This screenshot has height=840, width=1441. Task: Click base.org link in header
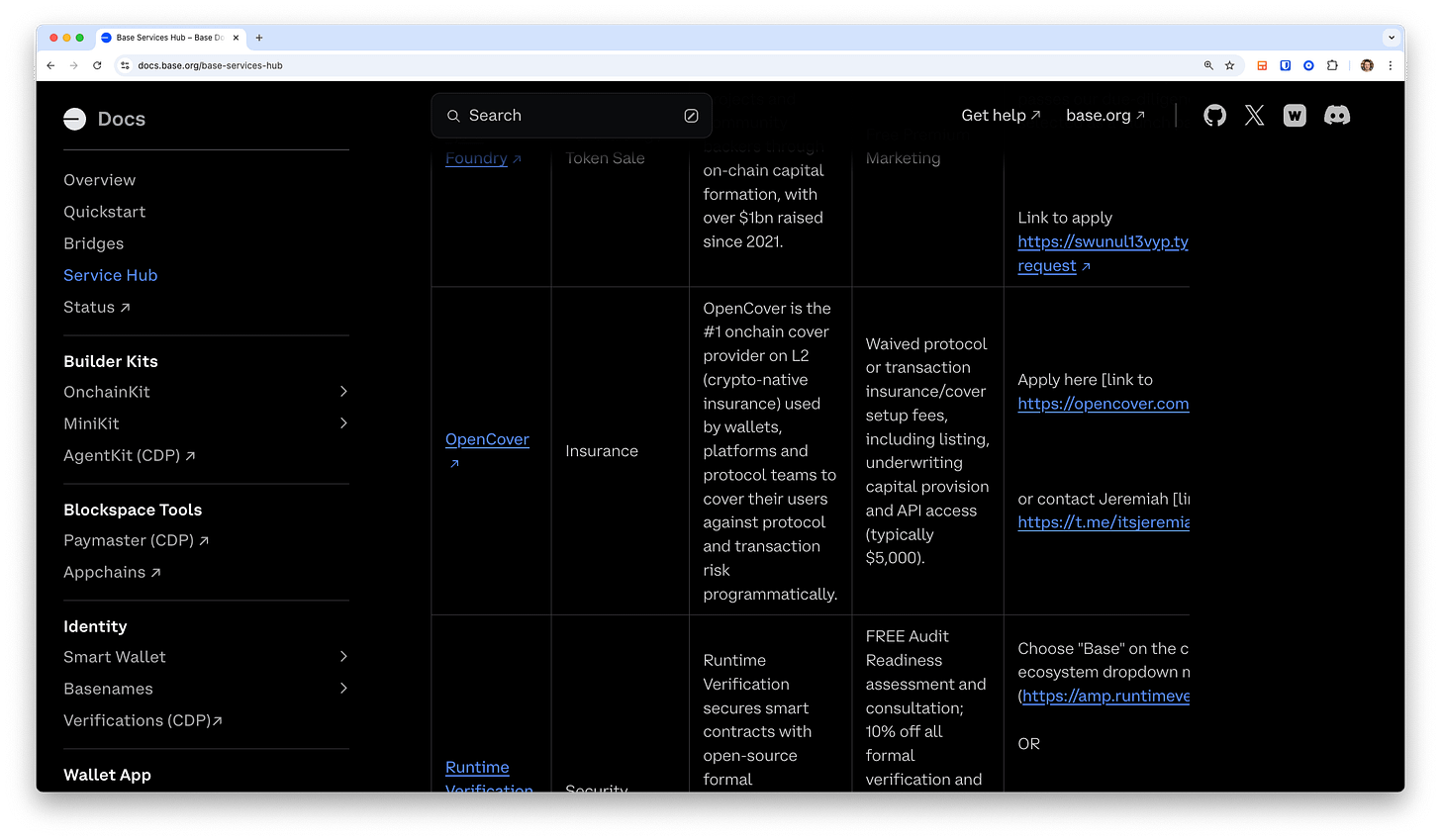(x=1105, y=116)
